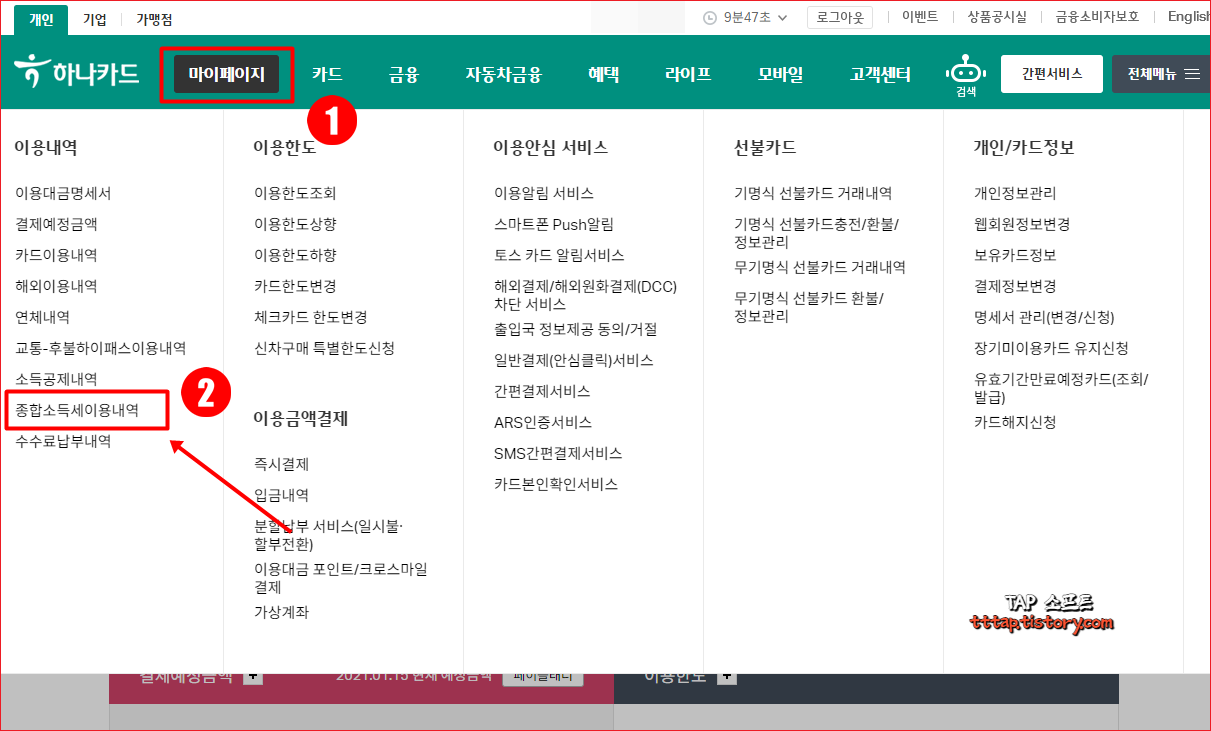
Task: Open 보유카드정보
Action: (1015, 255)
